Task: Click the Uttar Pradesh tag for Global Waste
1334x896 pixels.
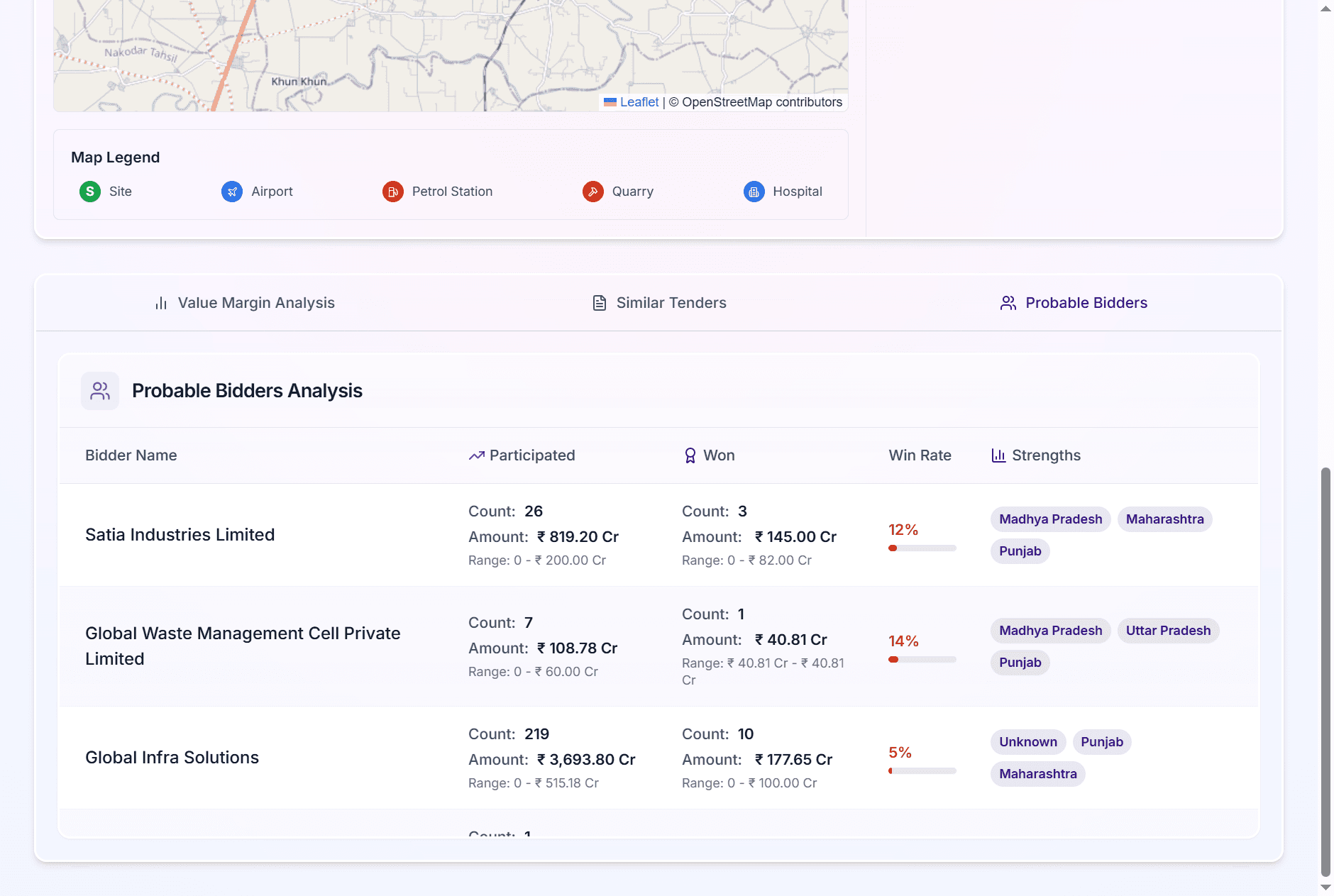Action: [x=1169, y=631]
